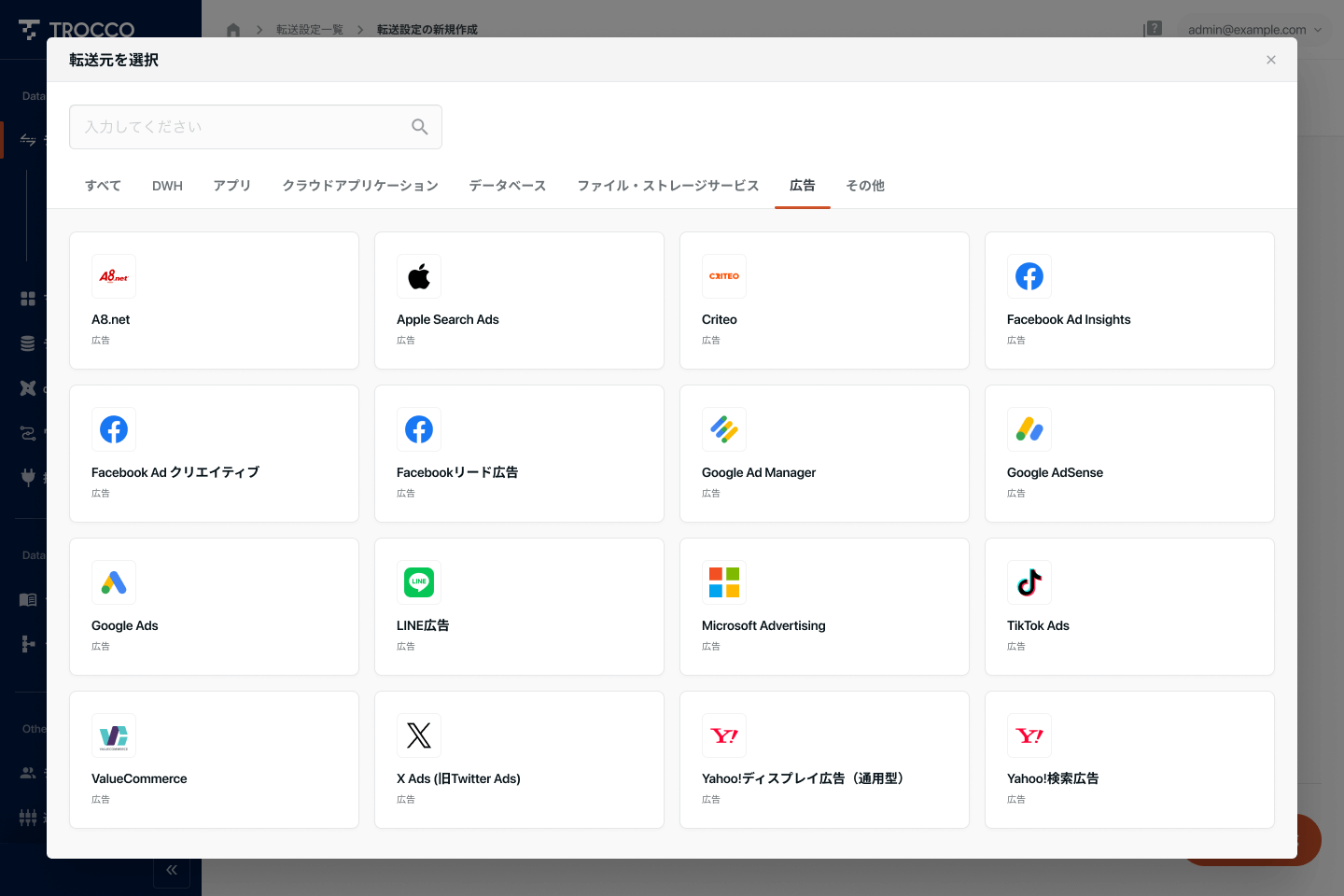Collapse the left sidebar with the chevron button
The image size is (1344, 896).
tap(172, 870)
